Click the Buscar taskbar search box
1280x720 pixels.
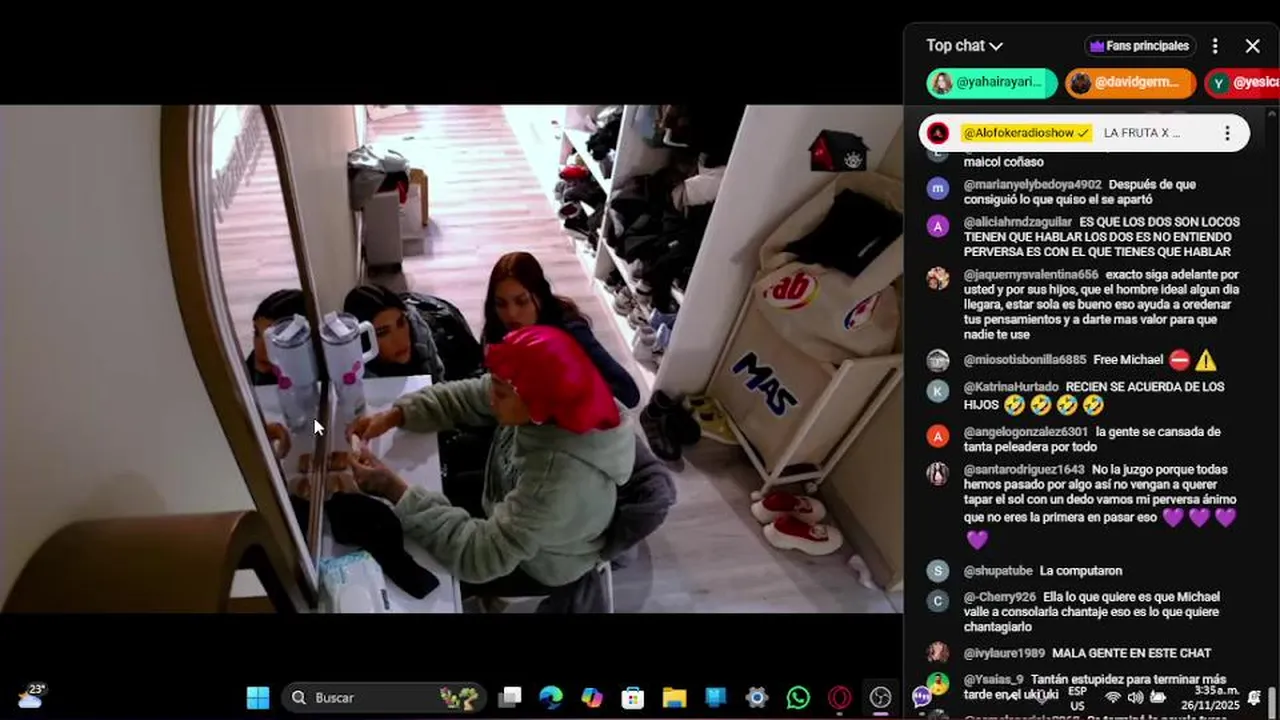click(384, 697)
